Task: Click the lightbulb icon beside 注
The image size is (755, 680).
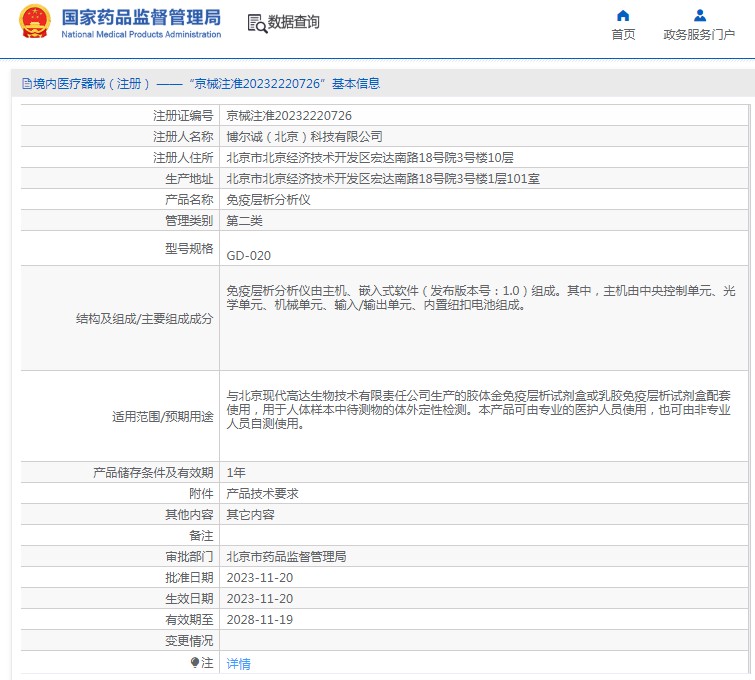Action: (x=195, y=663)
